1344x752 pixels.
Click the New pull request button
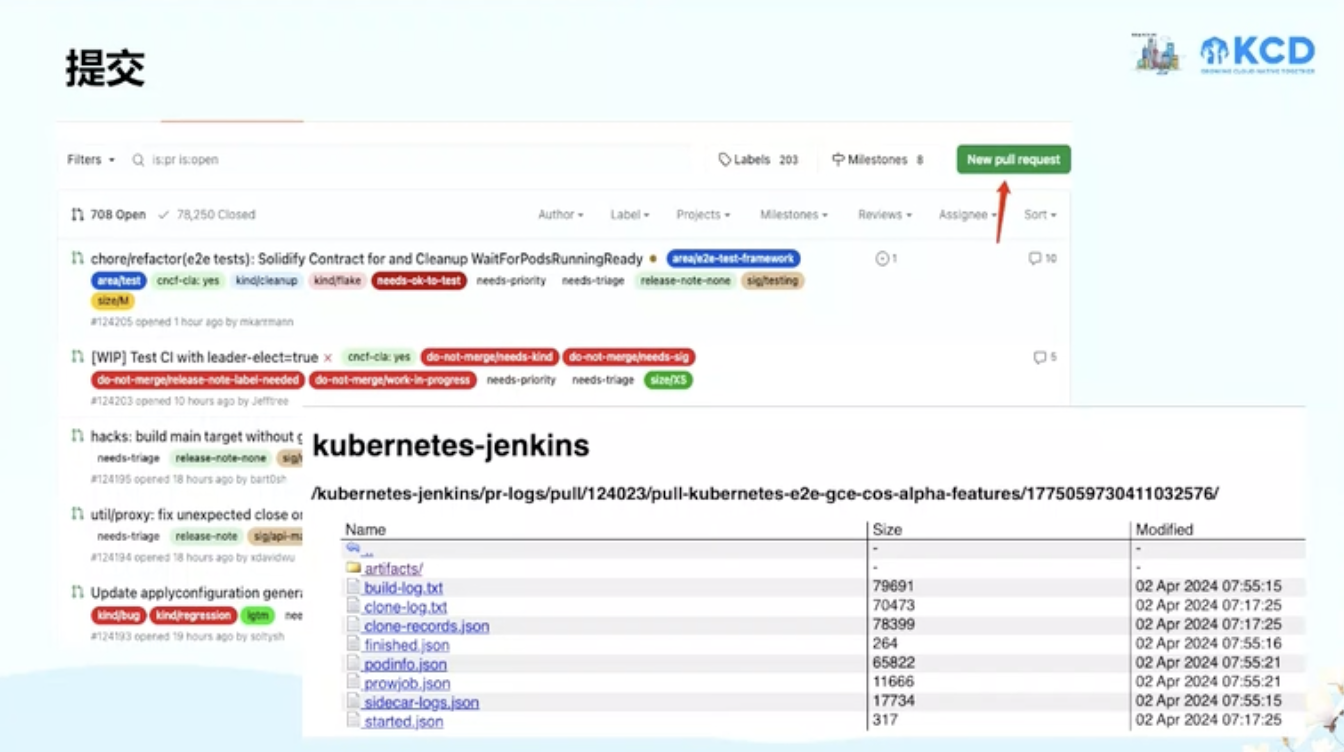[1013, 159]
